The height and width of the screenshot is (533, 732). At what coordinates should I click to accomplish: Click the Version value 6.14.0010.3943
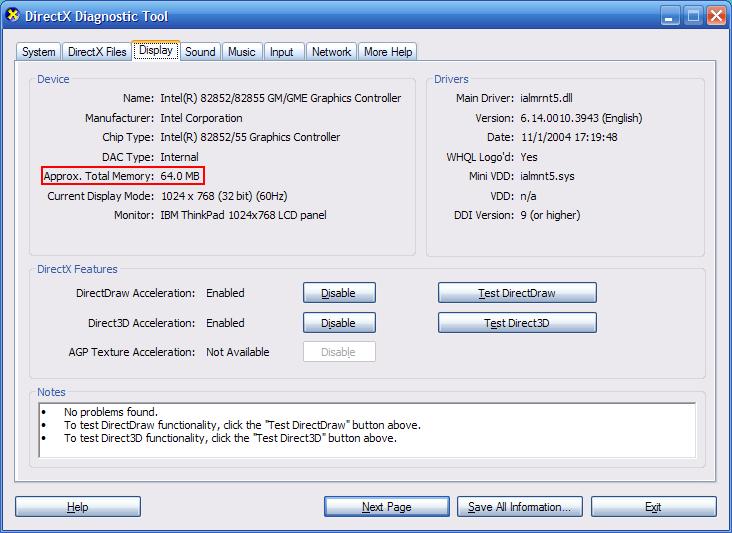581,118
